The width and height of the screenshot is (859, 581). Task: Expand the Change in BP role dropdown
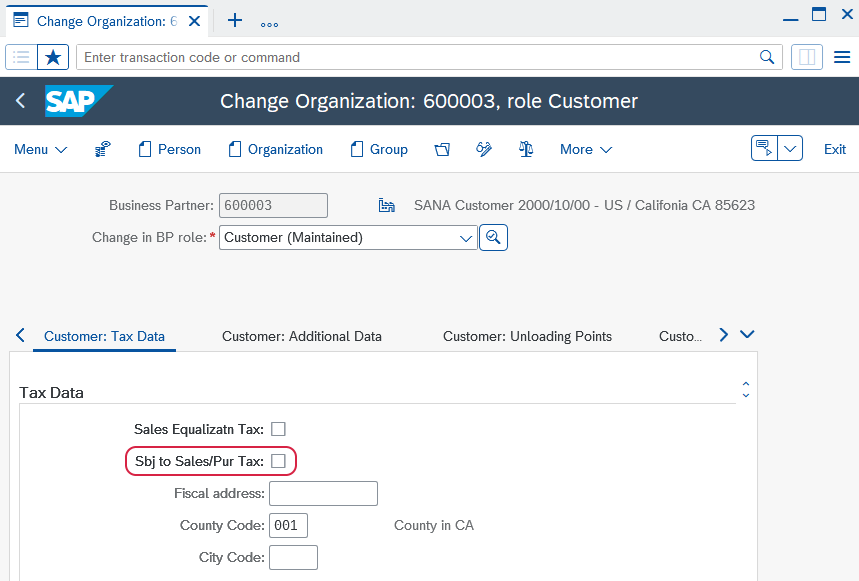[x=465, y=238]
